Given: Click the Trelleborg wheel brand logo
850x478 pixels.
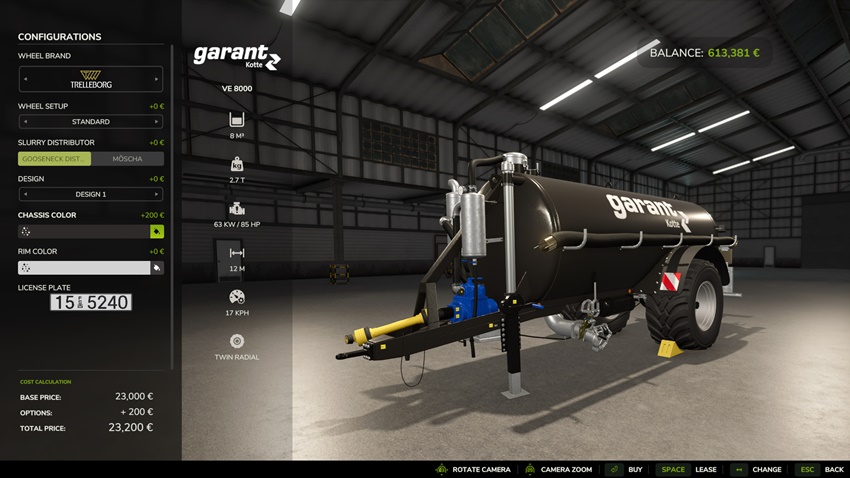Looking at the screenshot, I should point(91,79).
